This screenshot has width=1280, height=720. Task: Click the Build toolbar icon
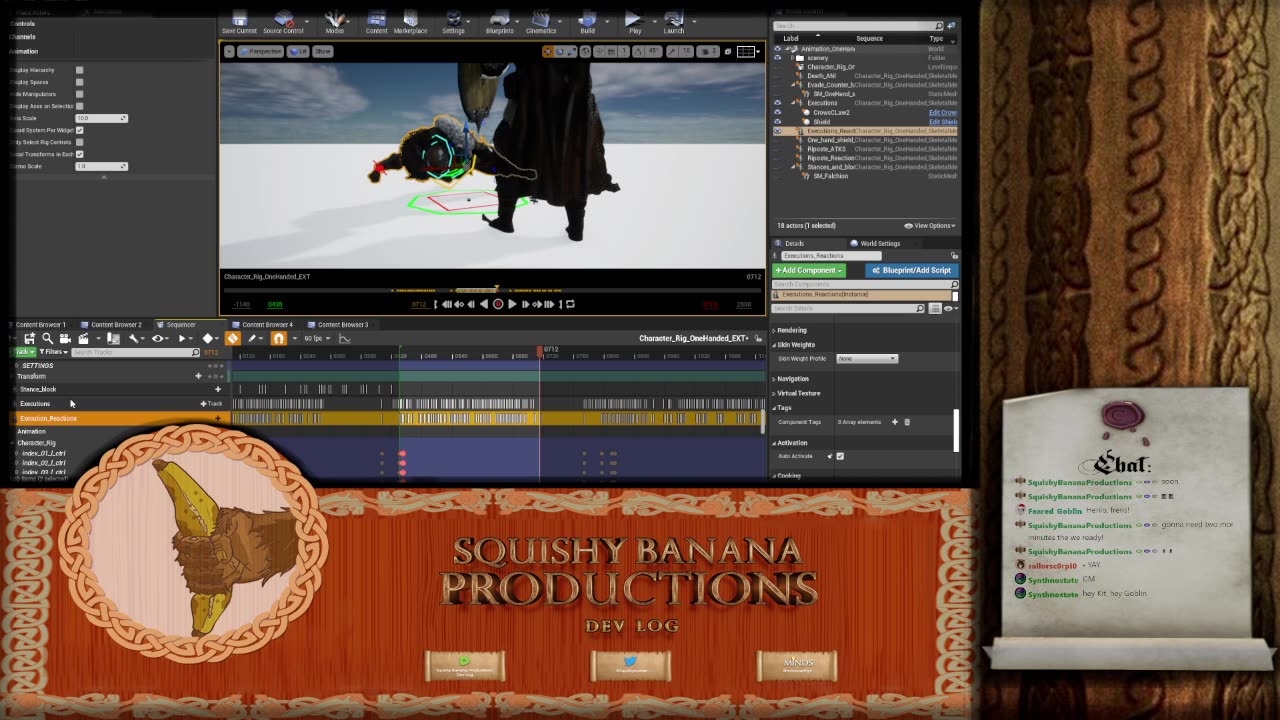click(x=587, y=22)
